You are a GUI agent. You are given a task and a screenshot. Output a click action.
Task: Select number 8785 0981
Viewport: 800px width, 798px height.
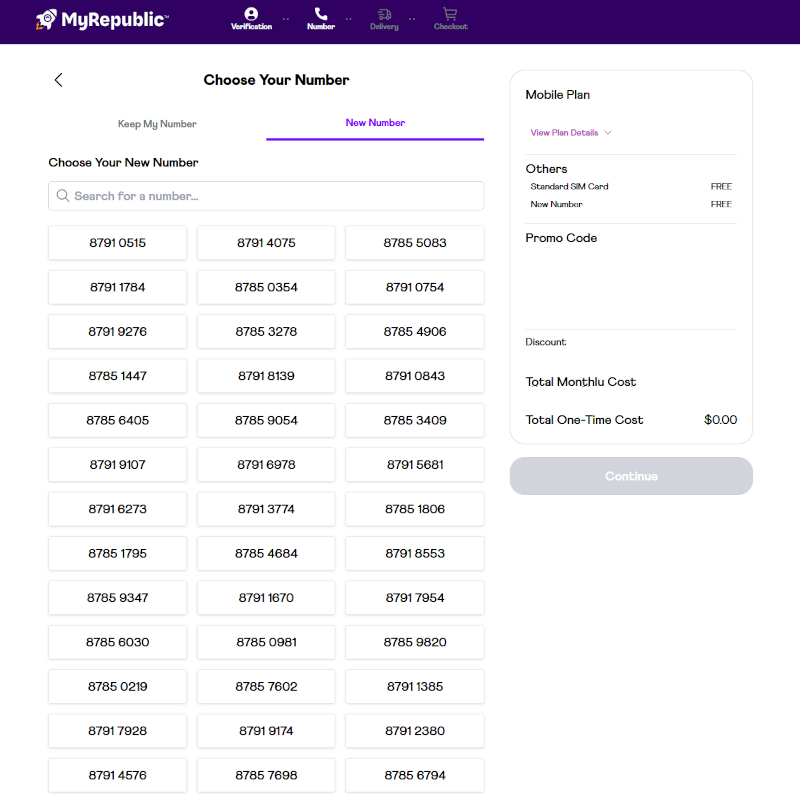point(266,642)
